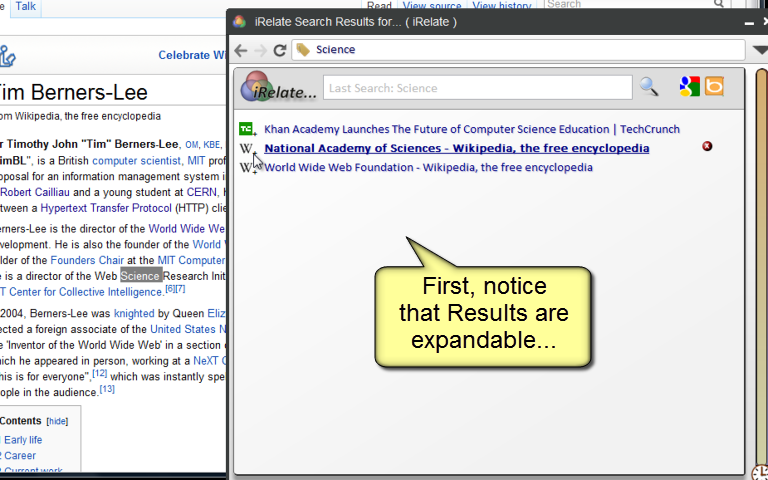Open National Academy of Sciences result link
Screen dimensions: 768x480
(x=456, y=148)
